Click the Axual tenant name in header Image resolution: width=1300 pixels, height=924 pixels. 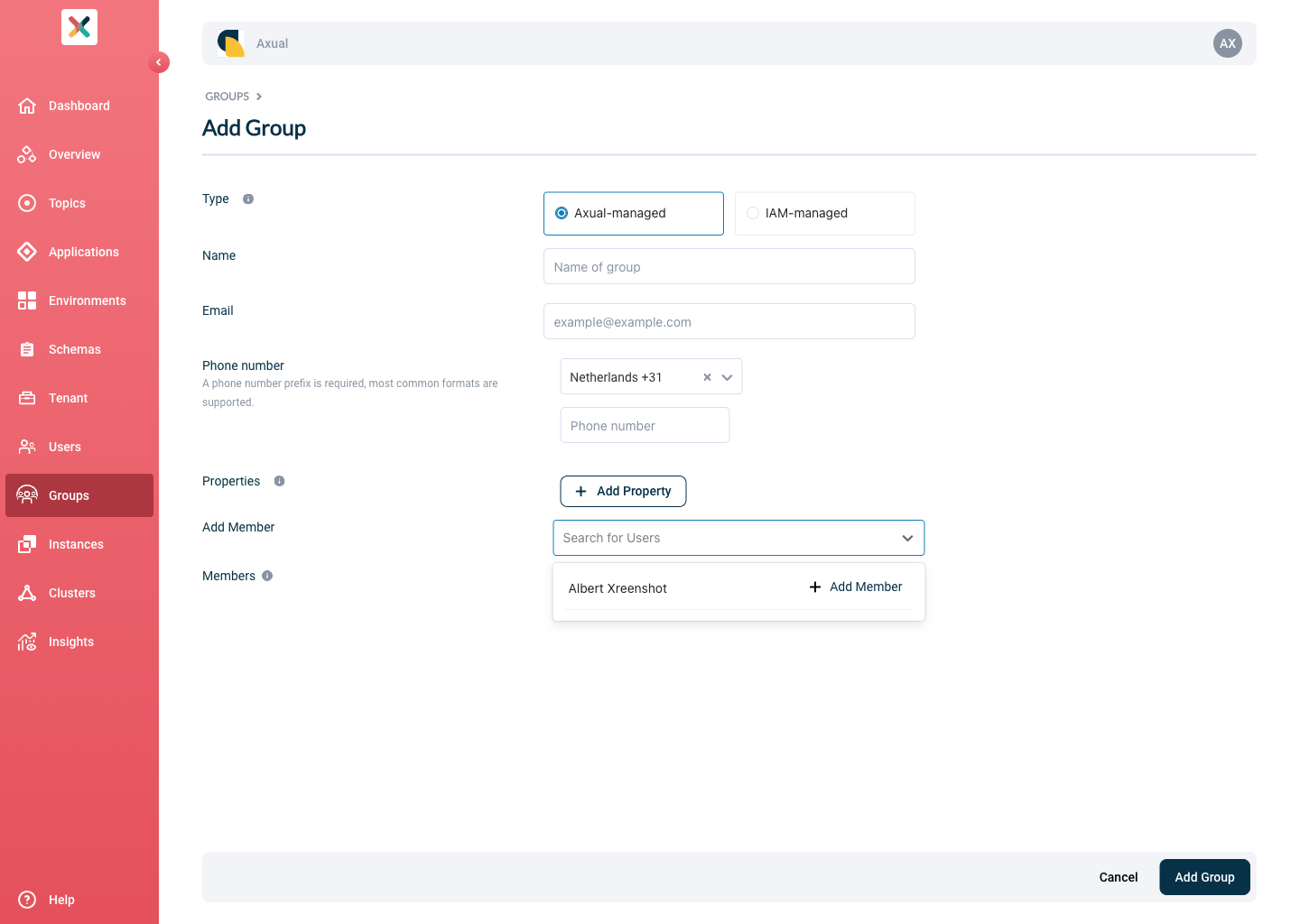[x=272, y=43]
